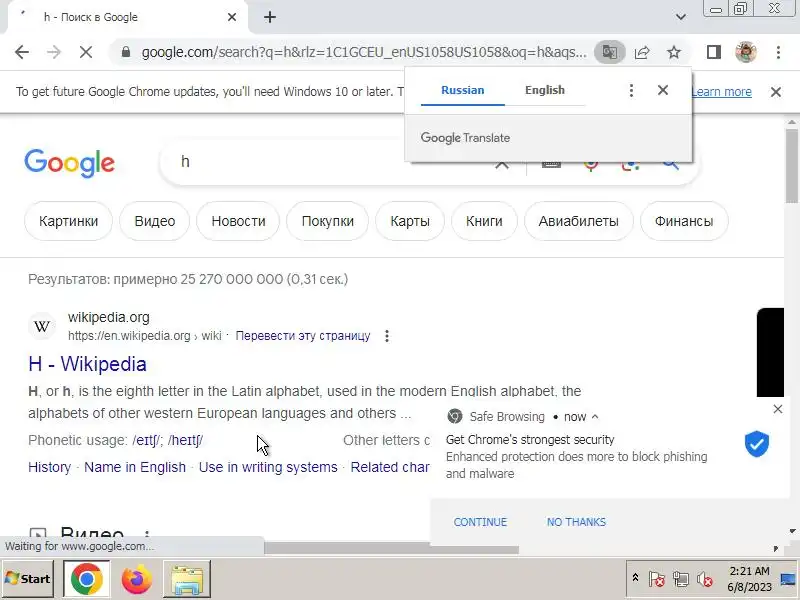800x600 pixels.
Task: Open the Google Translate icon in address bar
Action: [x=610, y=52]
